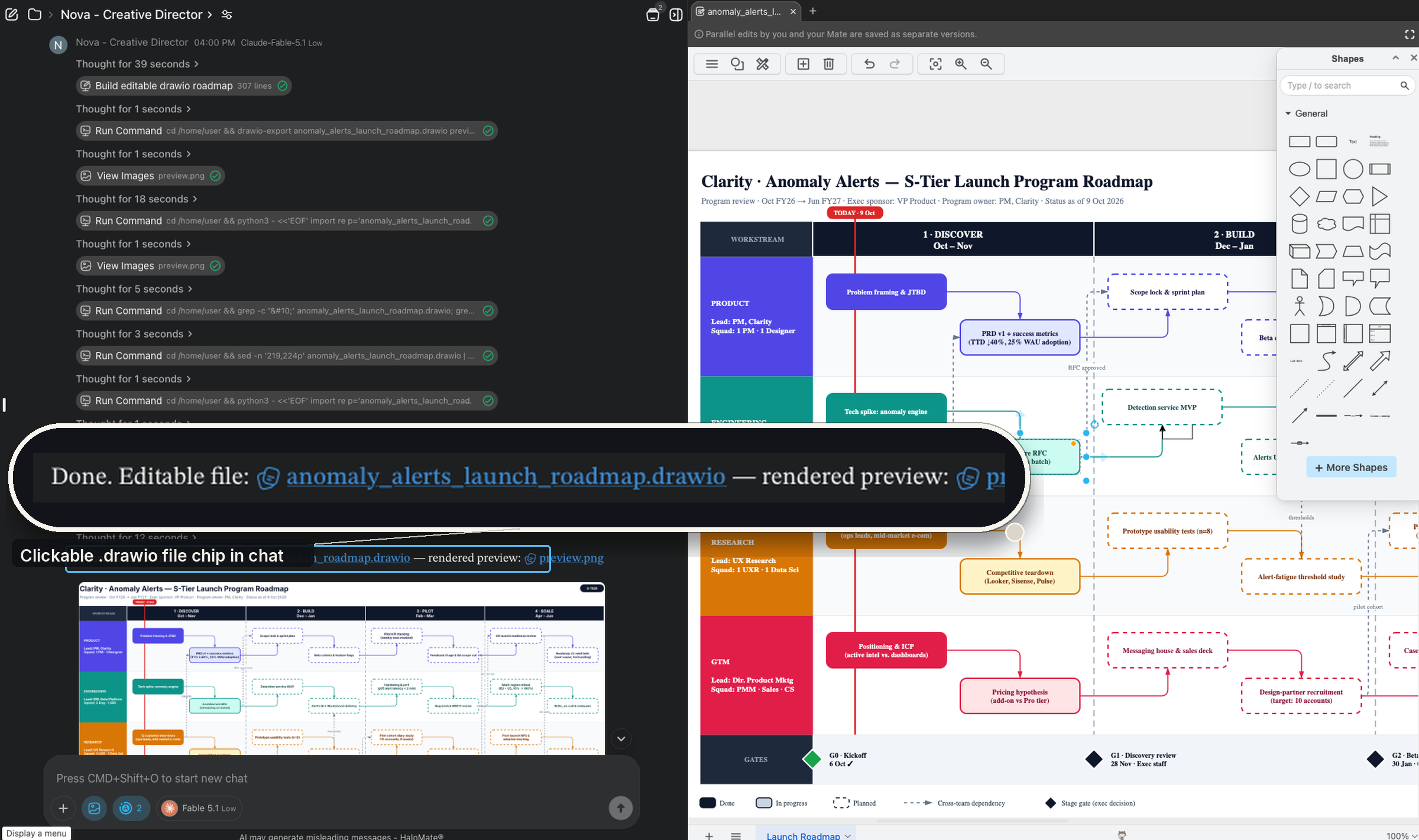This screenshot has height=840, width=1419.
Task: Open the draw.io hamburger menu in toolbar
Action: pos(712,64)
